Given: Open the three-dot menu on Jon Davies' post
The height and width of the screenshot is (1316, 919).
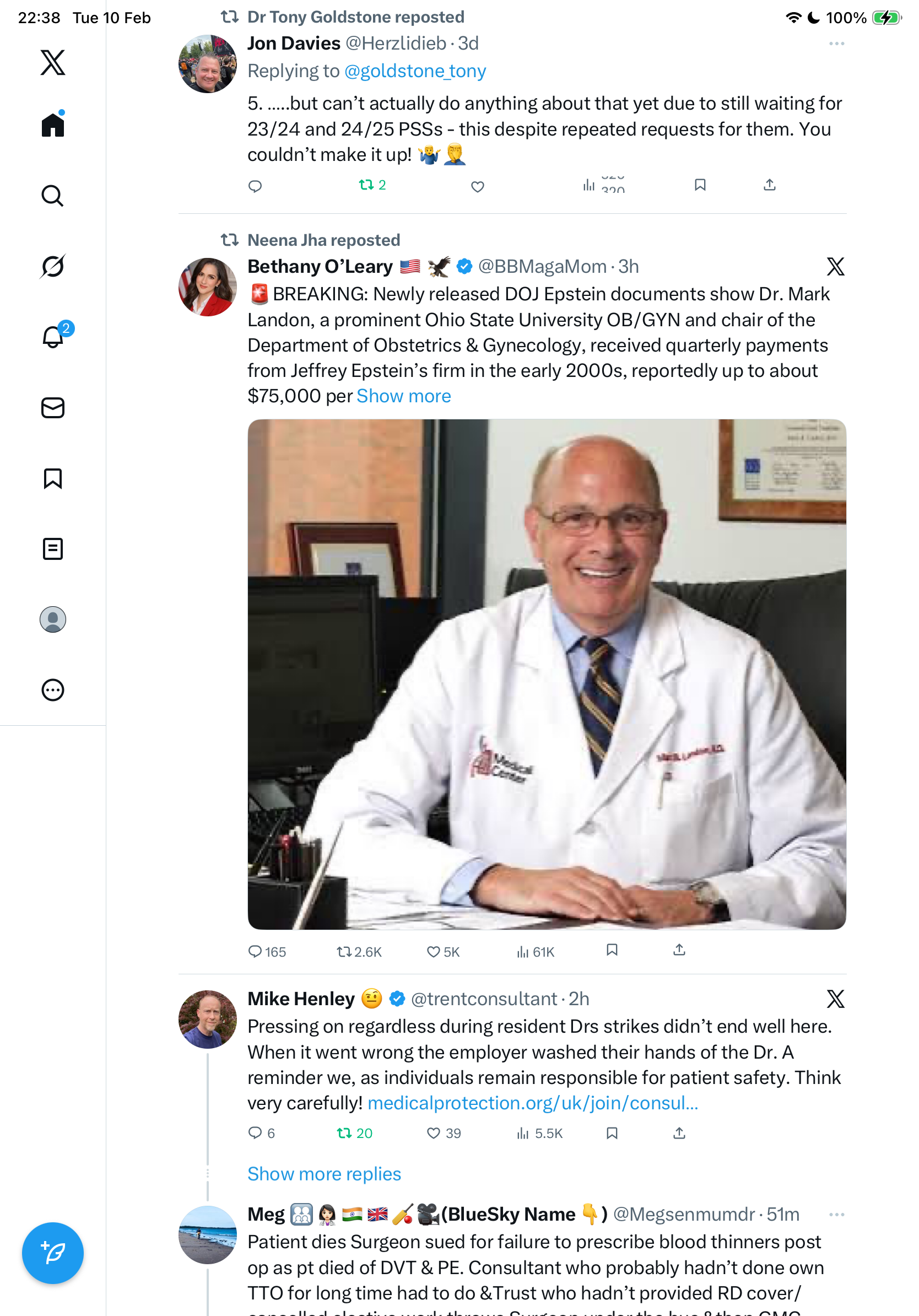Looking at the screenshot, I should (x=836, y=44).
